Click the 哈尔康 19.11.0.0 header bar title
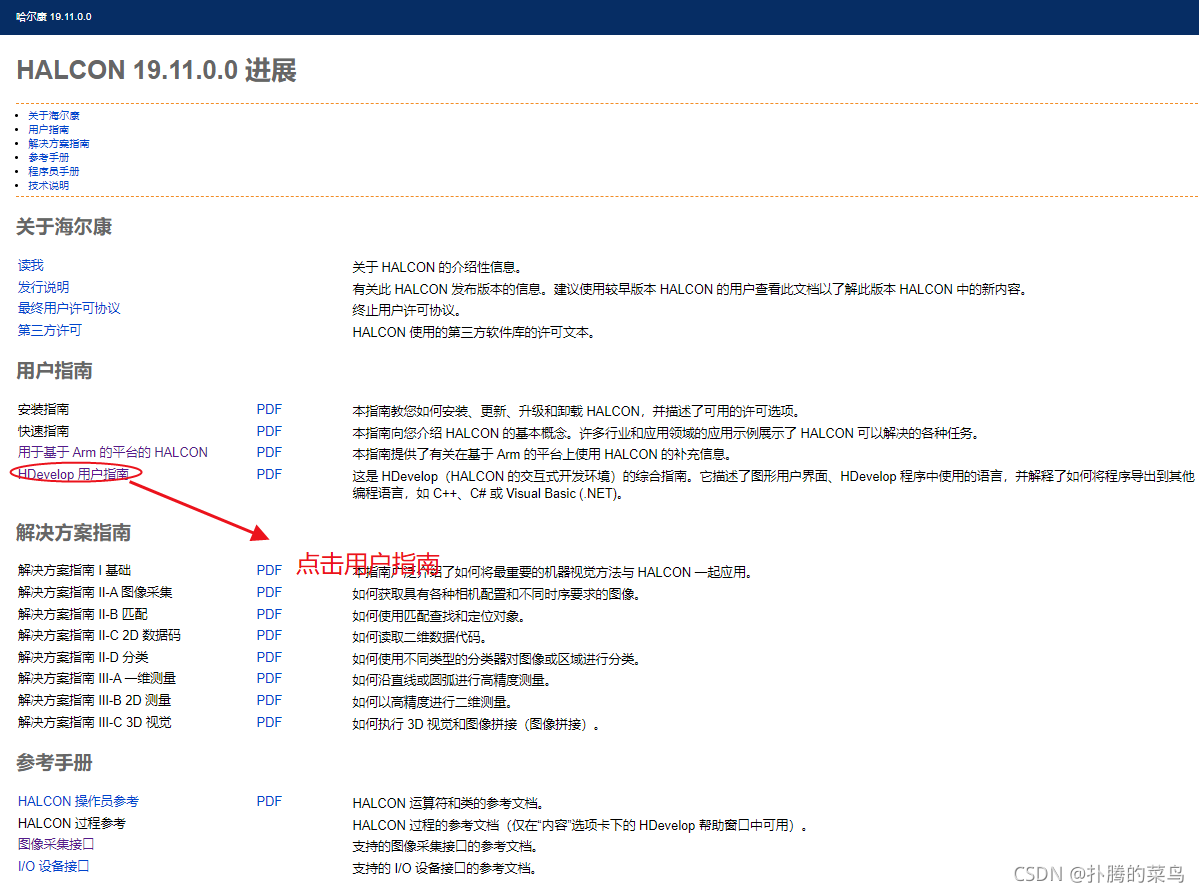1199x892 pixels. tap(54, 17)
